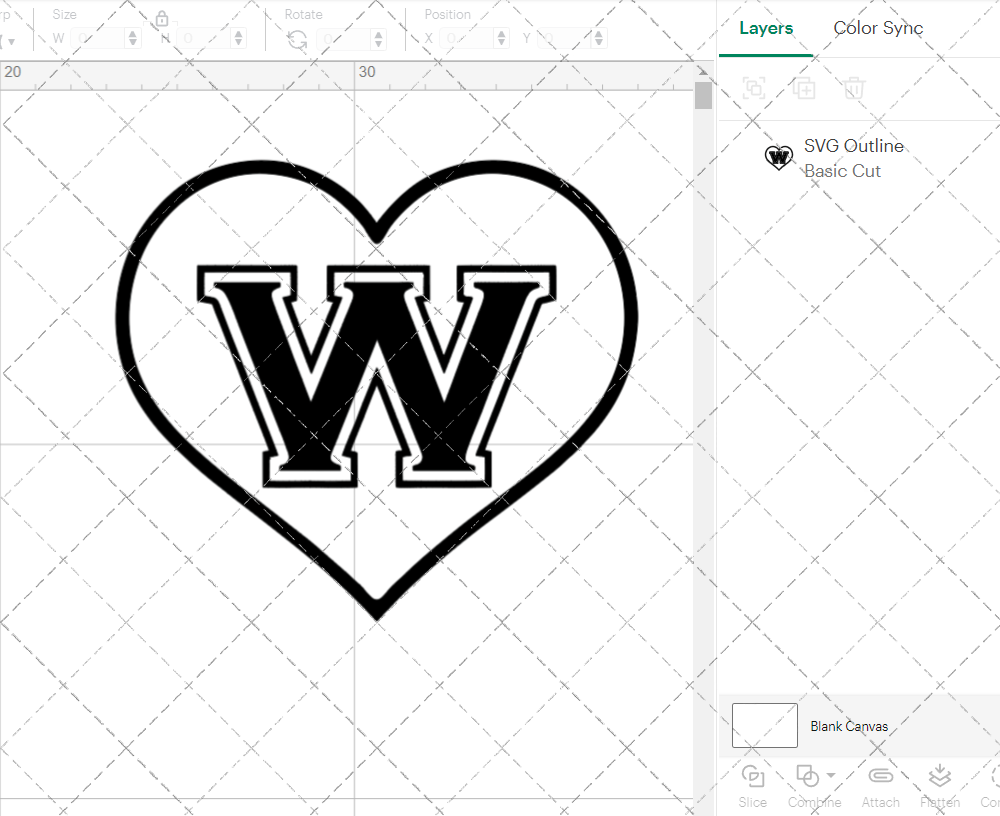Click the Position X stepper arrows
The height and width of the screenshot is (816, 1000).
502,38
